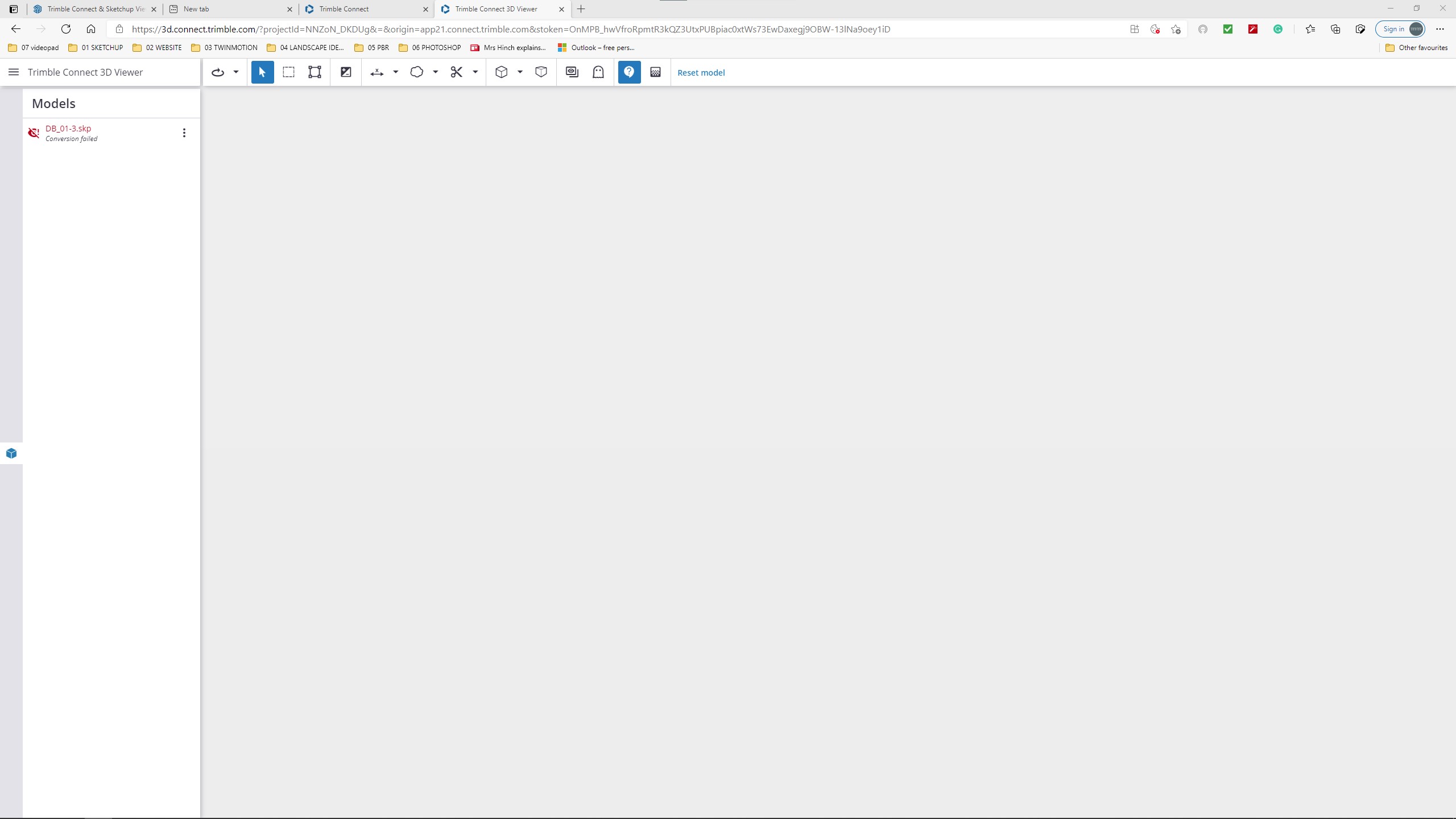Screen dimensions: 1456x819
Task: Click the red wand extension icon
Action: pyautogui.click(x=1253, y=29)
